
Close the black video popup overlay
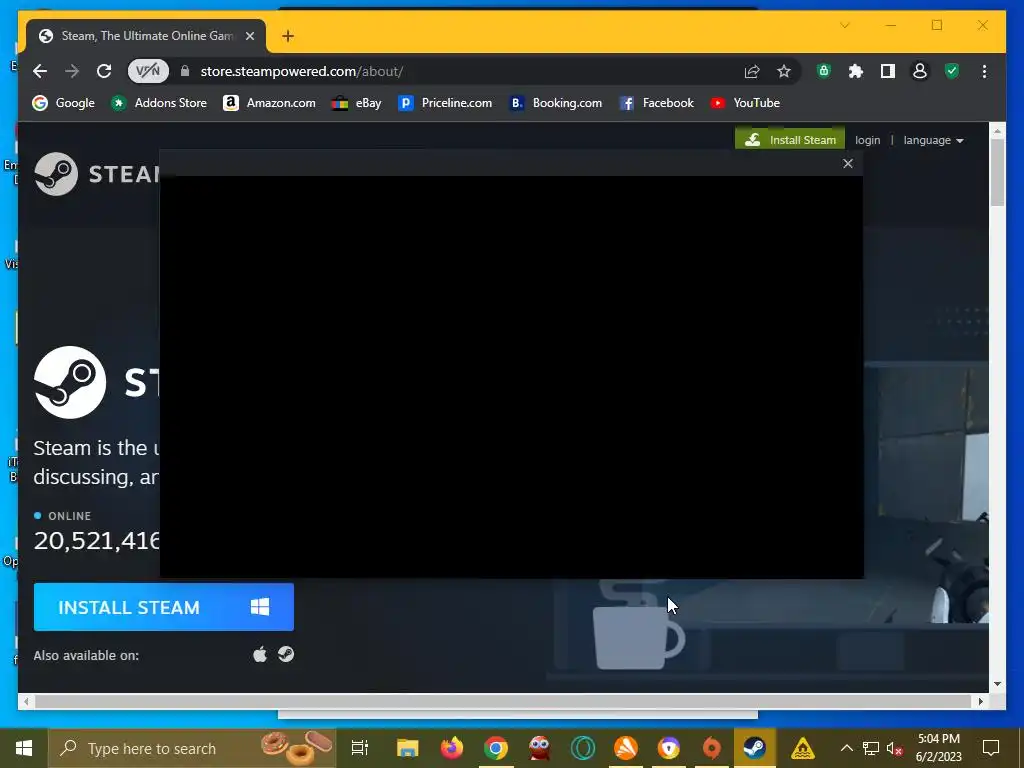click(x=848, y=163)
